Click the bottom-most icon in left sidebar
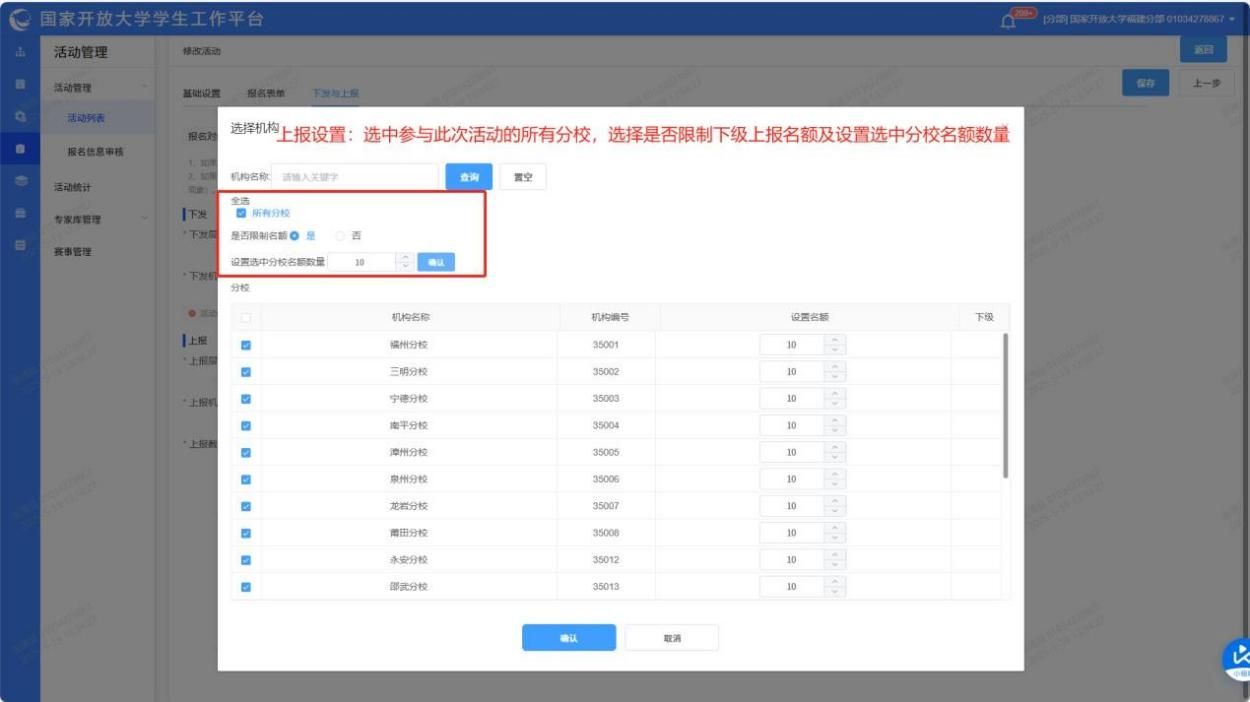Image resolution: width=1250 pixels, height=702 pixels. coord(20,245)
